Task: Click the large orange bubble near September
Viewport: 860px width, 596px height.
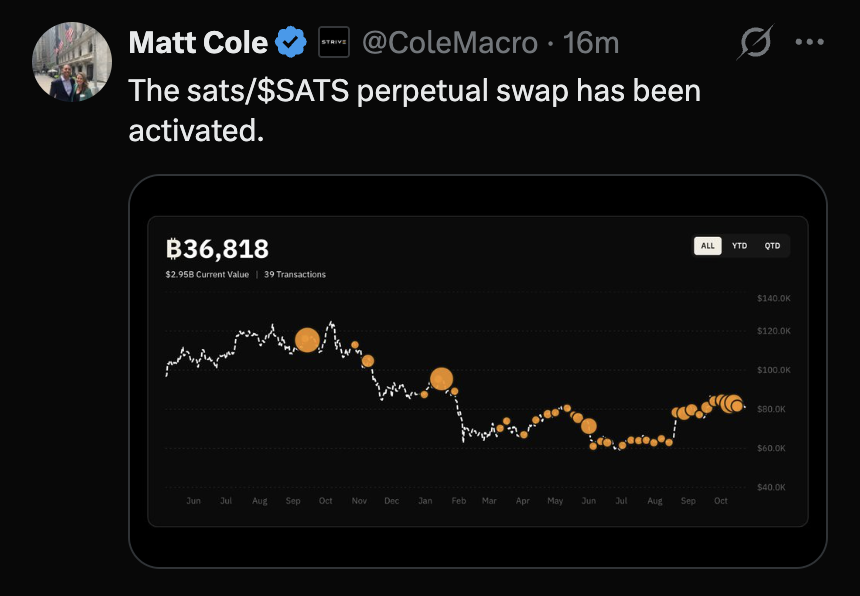Action: click(x=307, y=340)
